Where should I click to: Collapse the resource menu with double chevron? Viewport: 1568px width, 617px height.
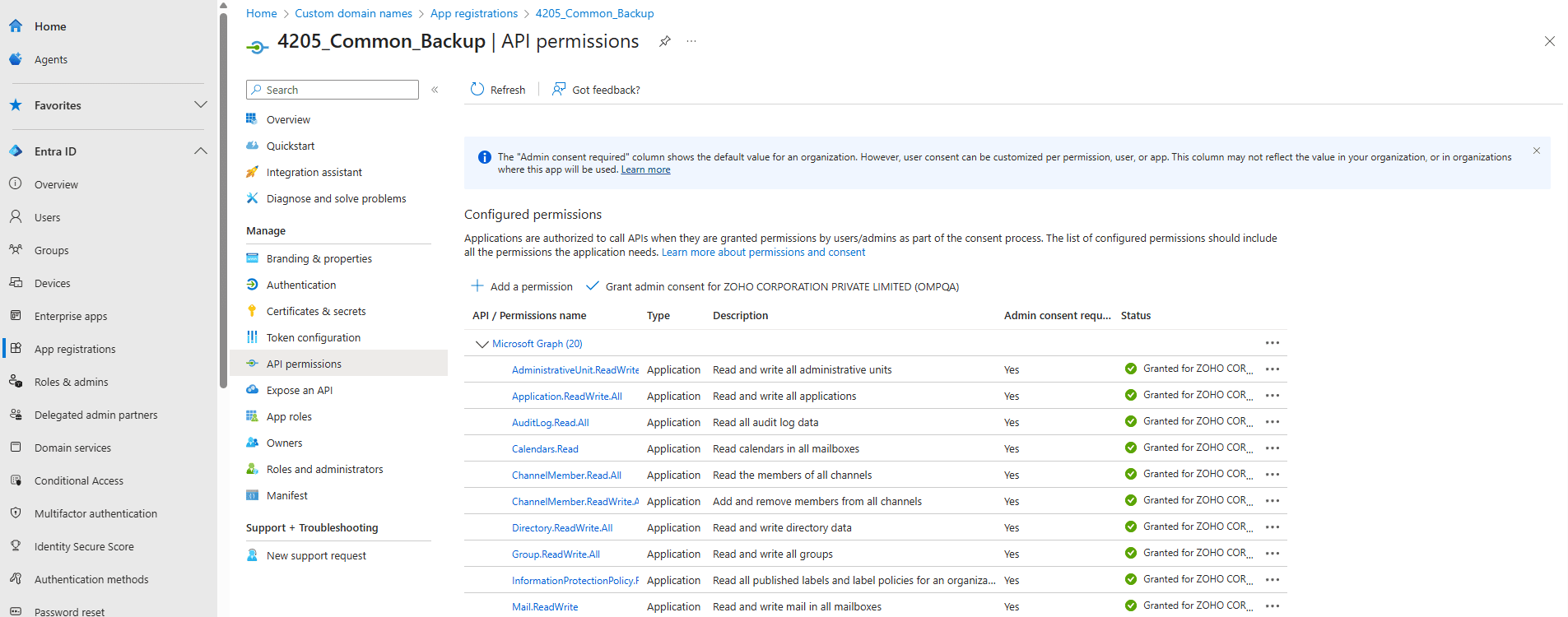(435, 90)
